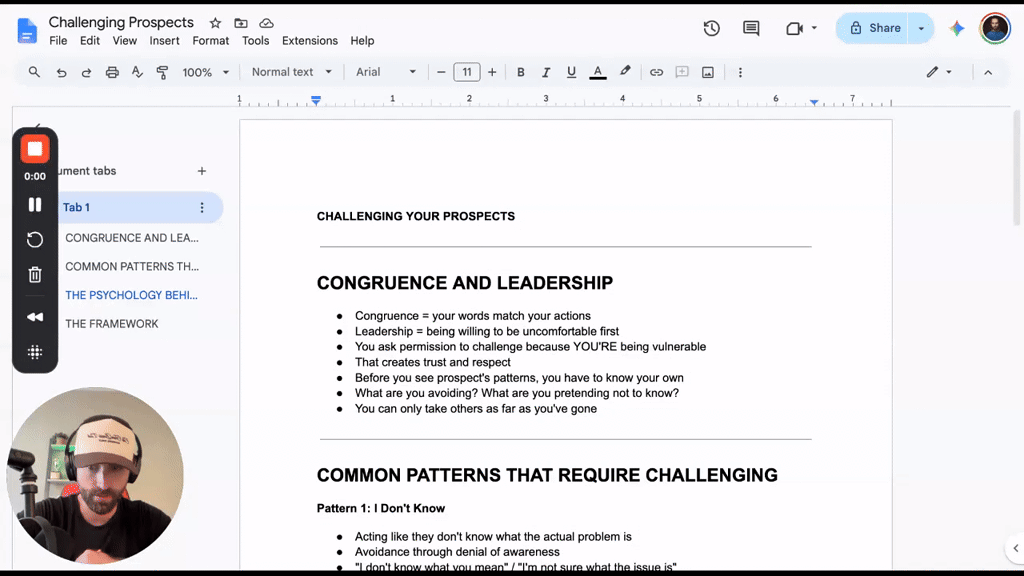Increase font size with plus
Image resolution: width=1024 pixels, height=576 pixels.
pyautogui.click(x=492, y=72)
